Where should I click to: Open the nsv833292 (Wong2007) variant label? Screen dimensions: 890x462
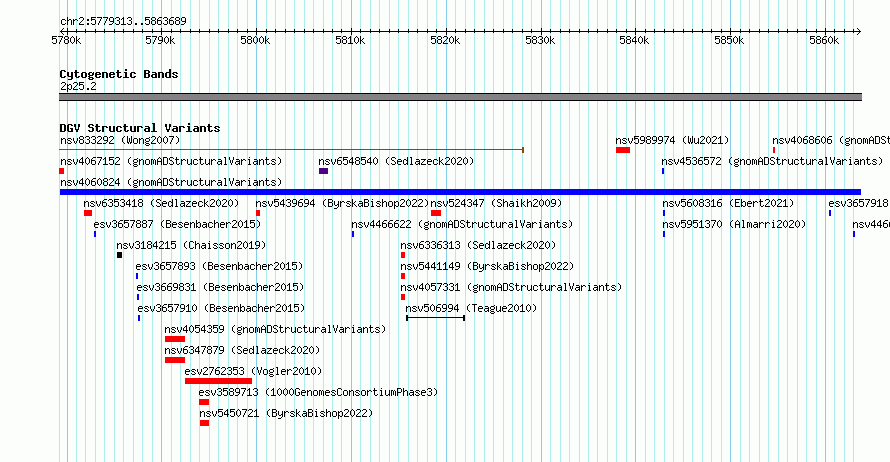(x=120, y=140)
